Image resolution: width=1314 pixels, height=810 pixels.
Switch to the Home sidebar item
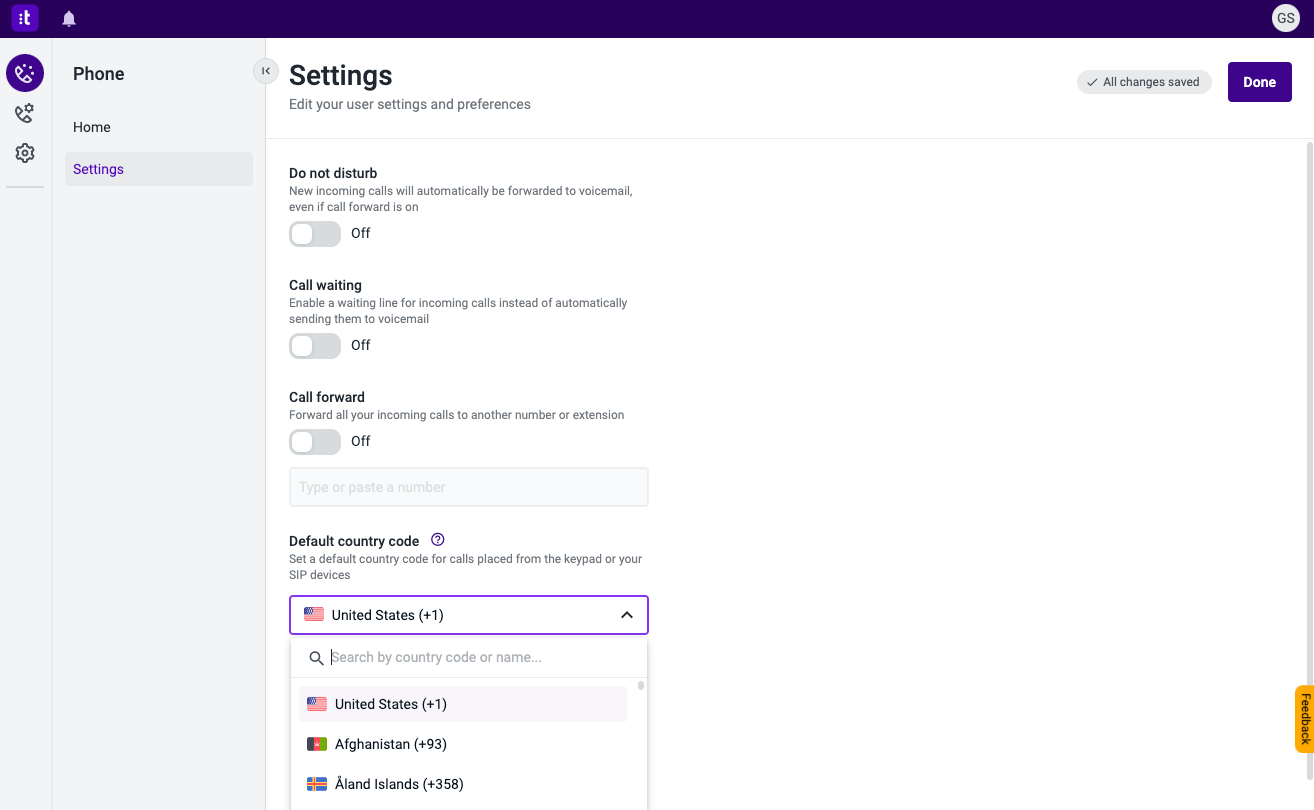[x=91, y=127]
